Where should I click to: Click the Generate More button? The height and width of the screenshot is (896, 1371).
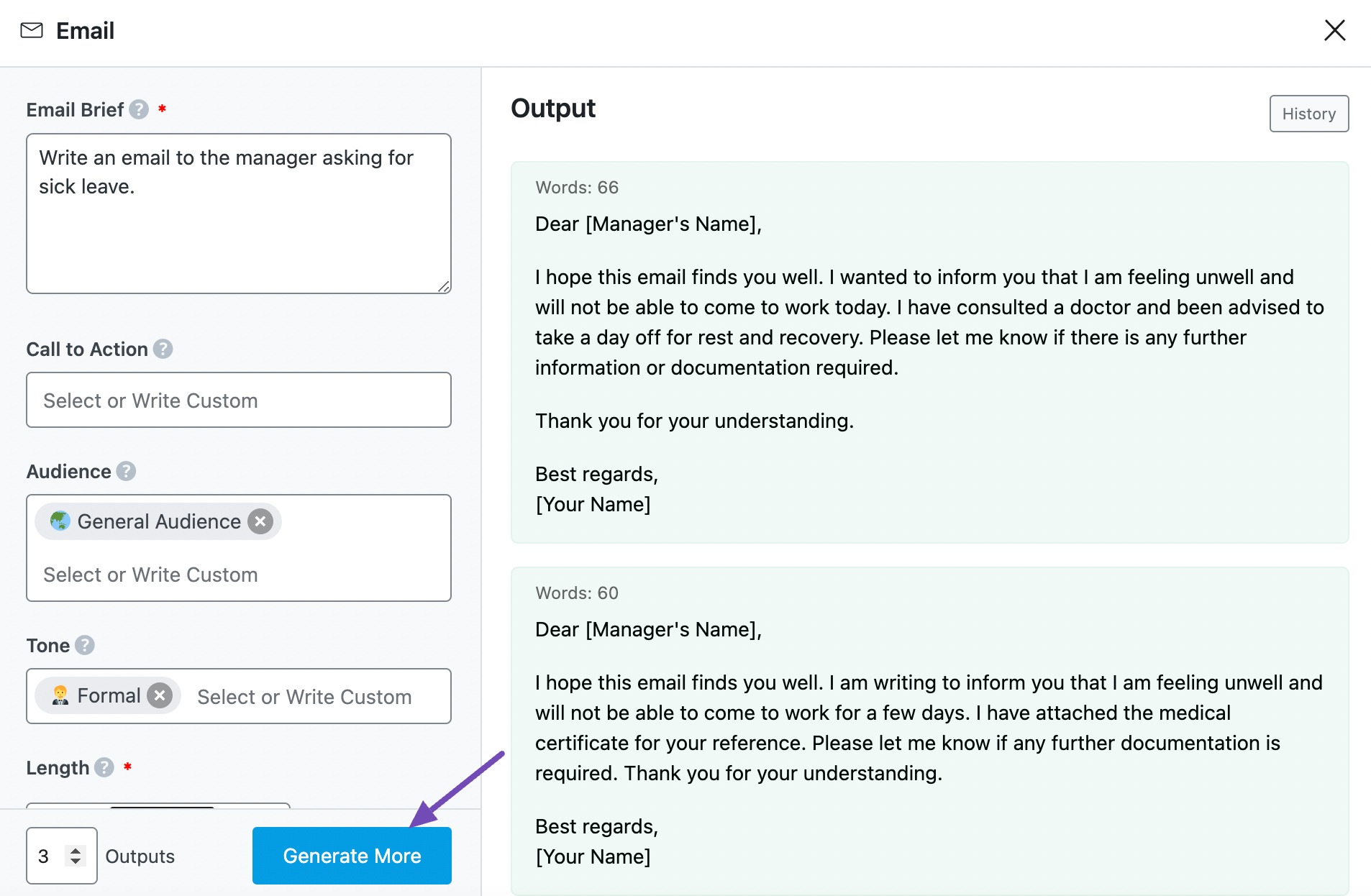click(352, 856)
